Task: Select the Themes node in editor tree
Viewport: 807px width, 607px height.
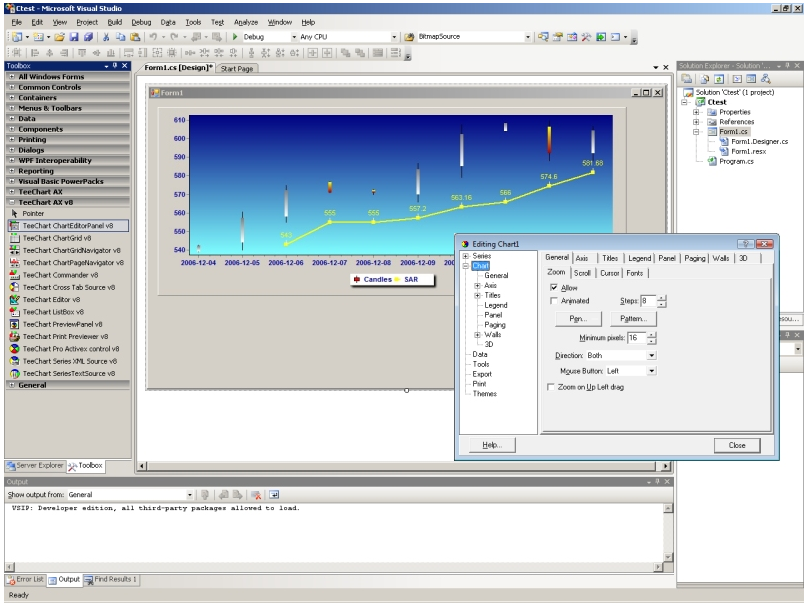Action: (484, 393)
